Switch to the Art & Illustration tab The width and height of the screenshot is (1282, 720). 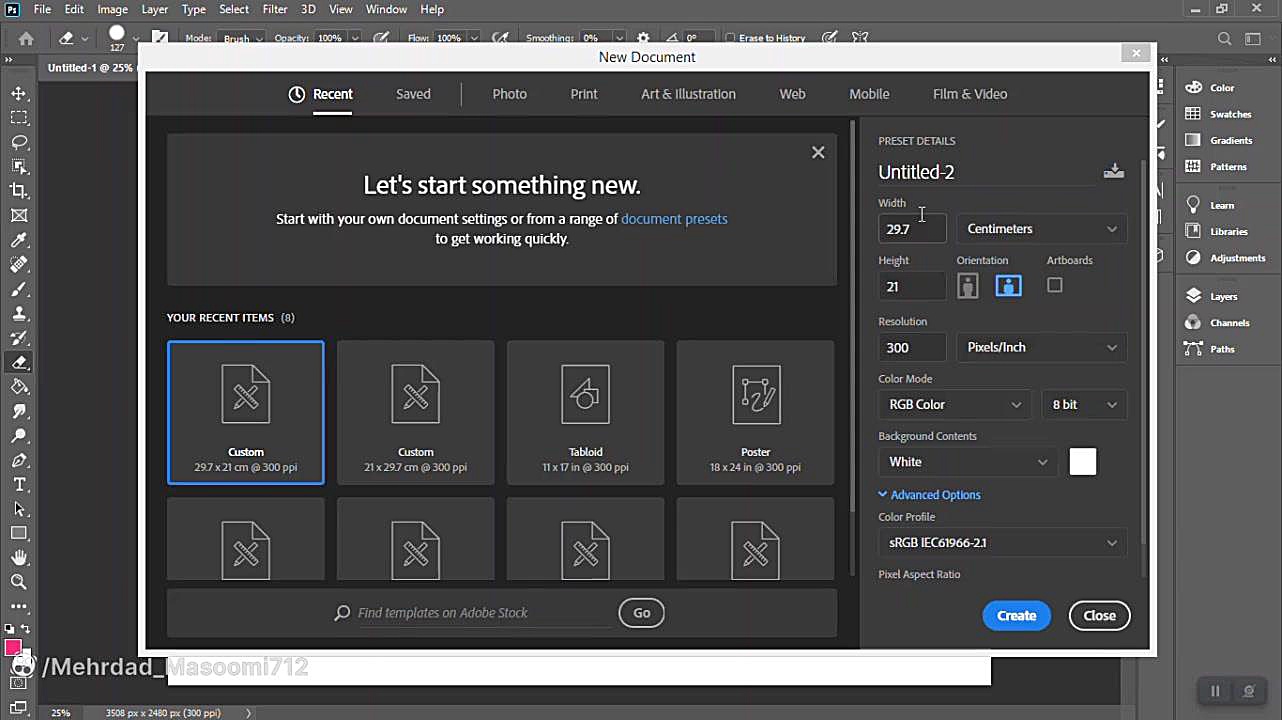(x=688, y=94)
